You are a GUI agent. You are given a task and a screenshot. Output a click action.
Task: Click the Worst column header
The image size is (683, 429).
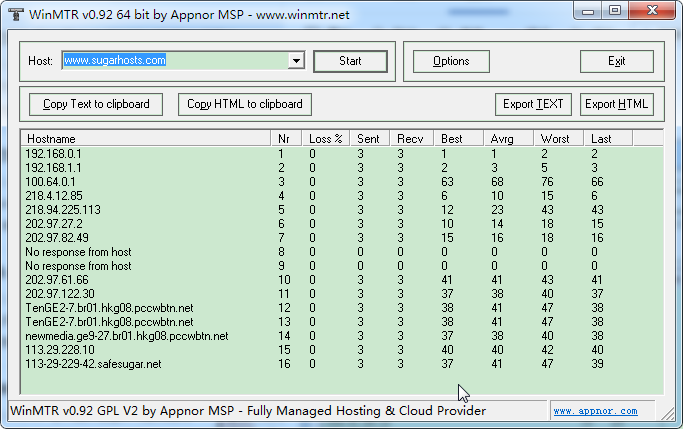point(558,138)
